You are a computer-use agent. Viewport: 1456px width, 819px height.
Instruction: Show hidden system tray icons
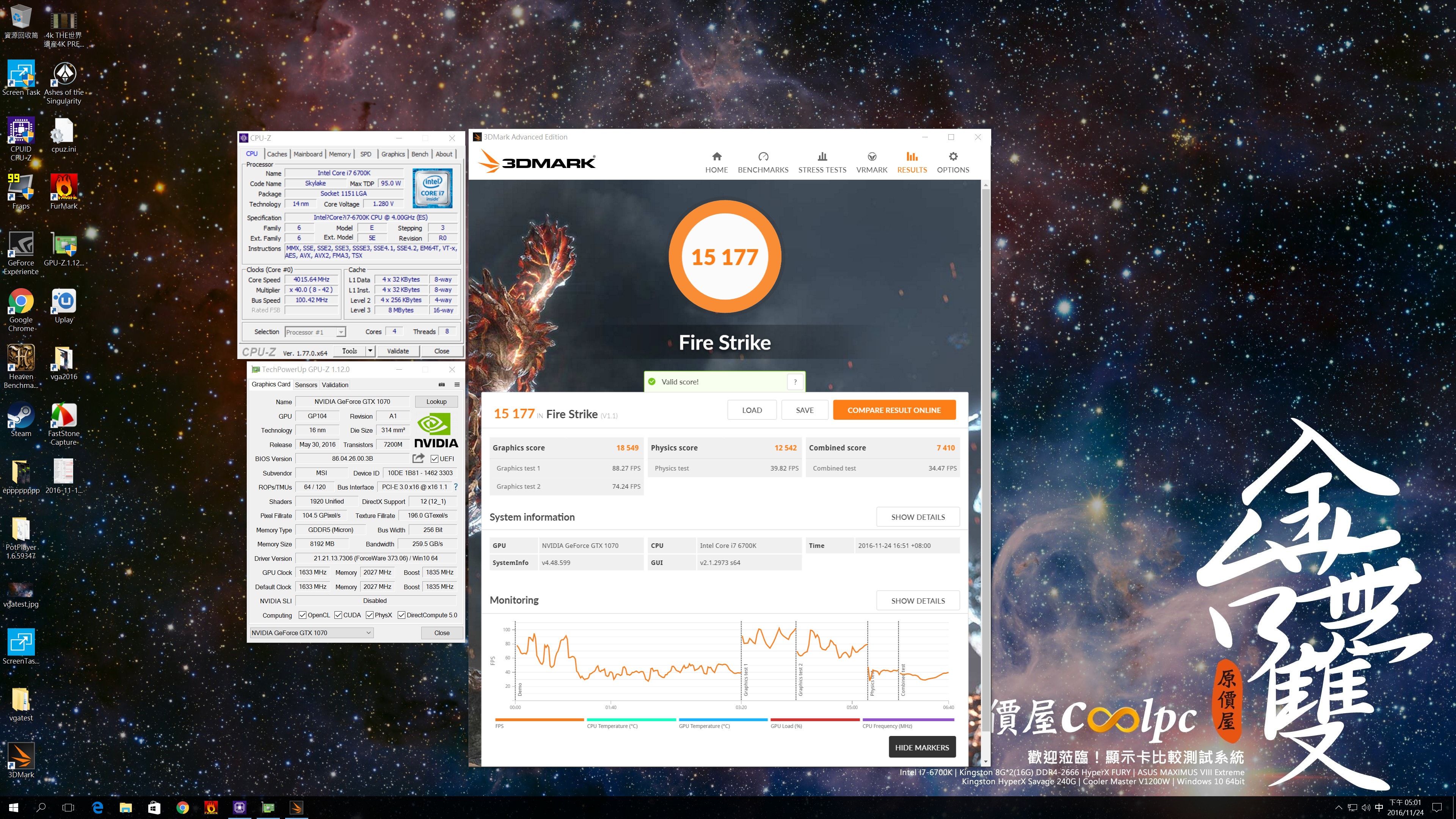tap(1338, 808)
